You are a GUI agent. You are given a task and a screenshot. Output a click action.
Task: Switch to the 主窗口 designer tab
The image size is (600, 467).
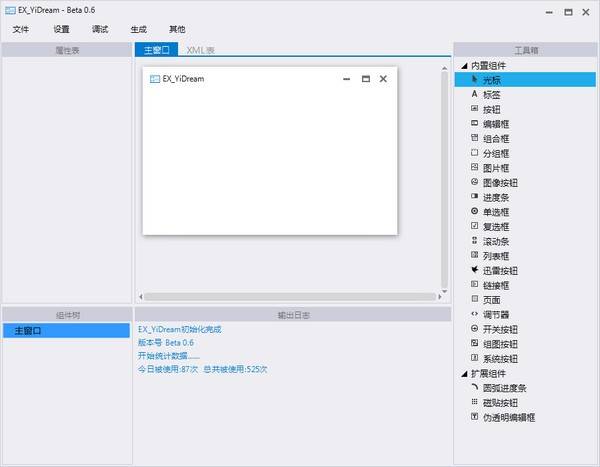coord(157,50)
